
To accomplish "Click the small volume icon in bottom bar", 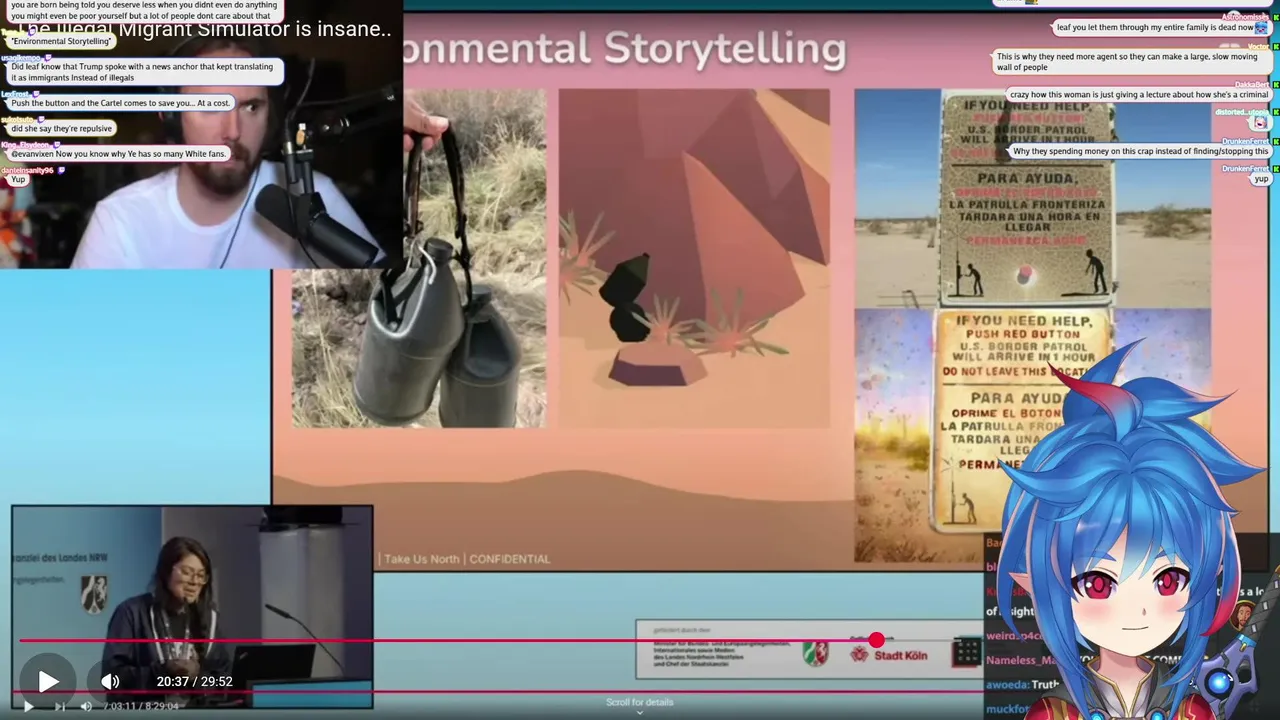I will click(86, 706).
